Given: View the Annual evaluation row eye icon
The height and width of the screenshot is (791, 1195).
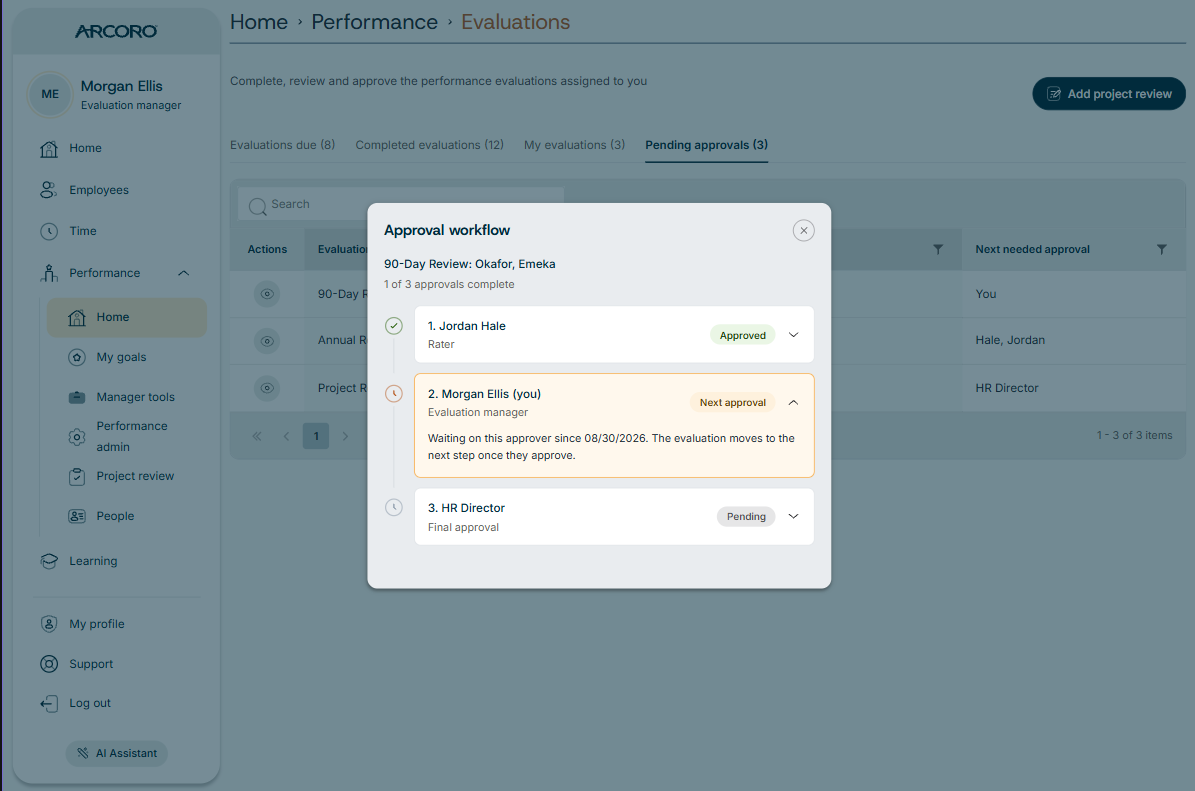Looking at the screenshot, I should (267, 341).
